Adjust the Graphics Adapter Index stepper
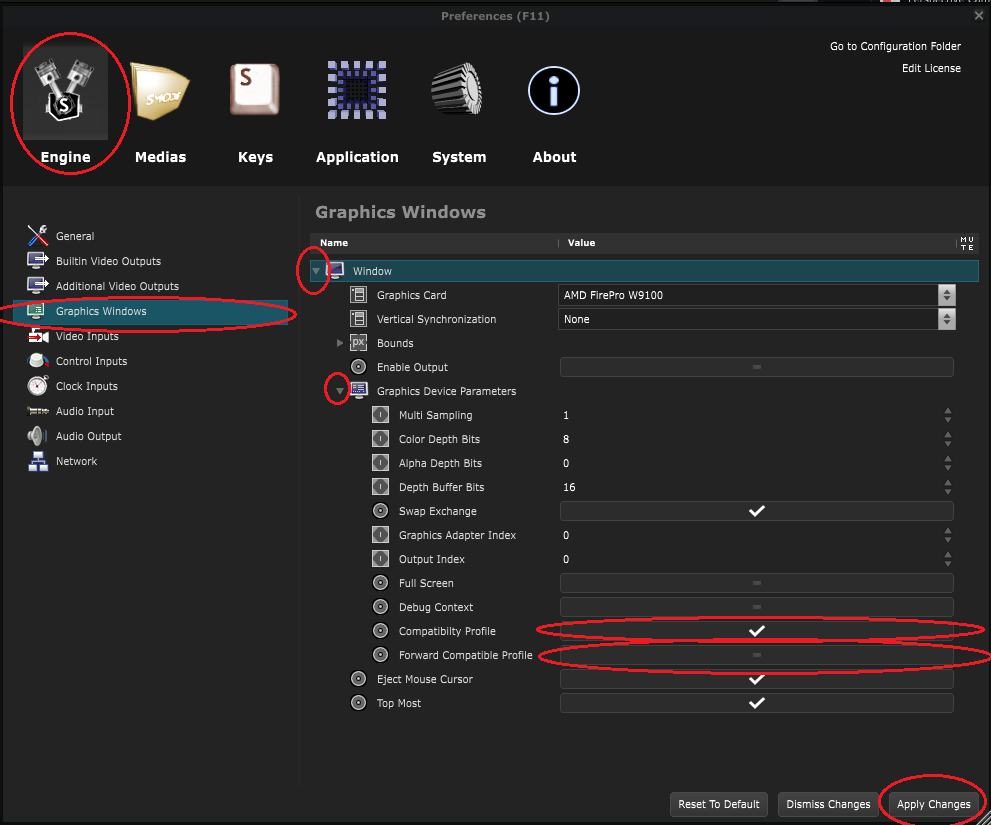Viewport: 991px width, 825px height. (947, 535)
